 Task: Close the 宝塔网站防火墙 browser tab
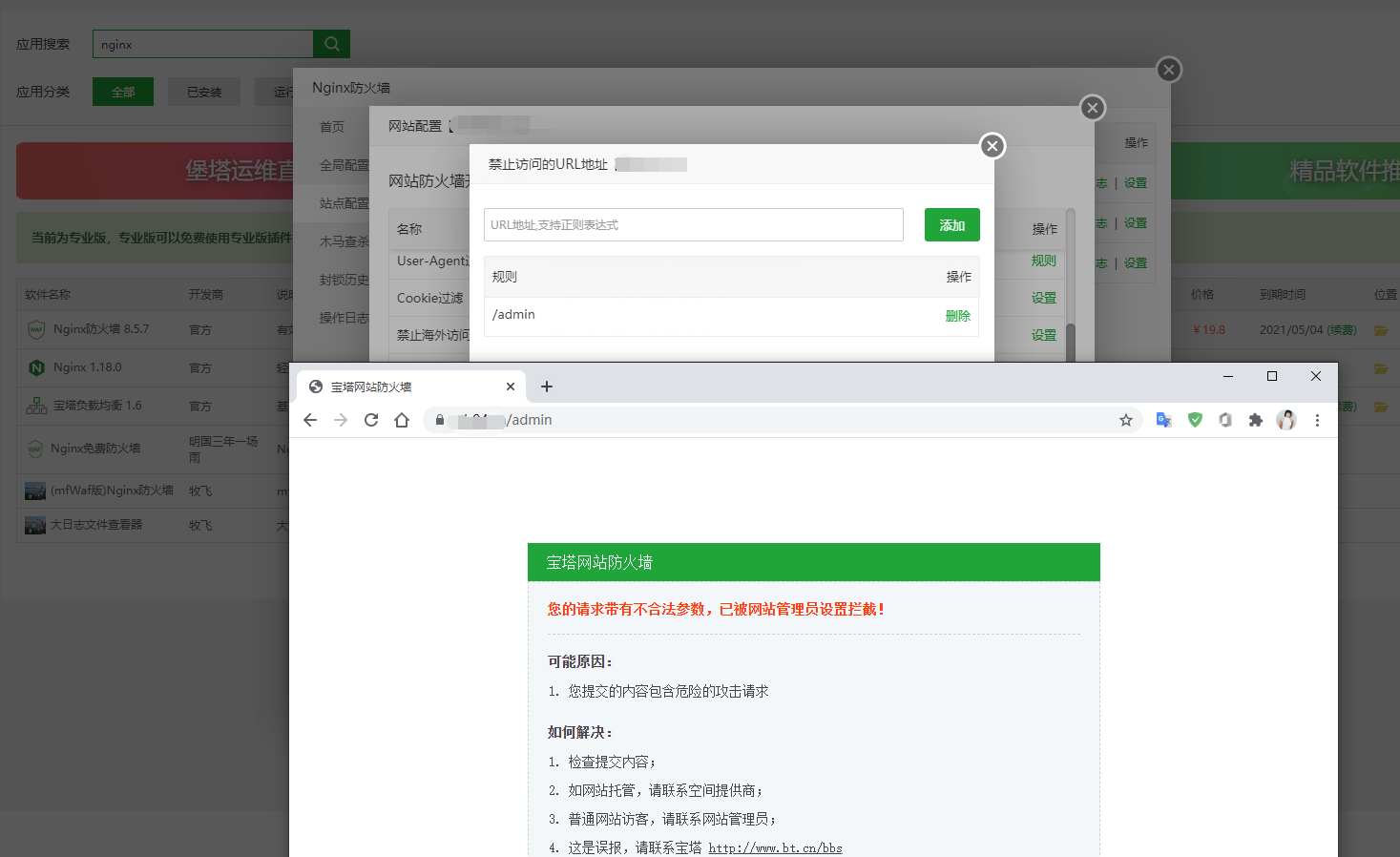511,387
